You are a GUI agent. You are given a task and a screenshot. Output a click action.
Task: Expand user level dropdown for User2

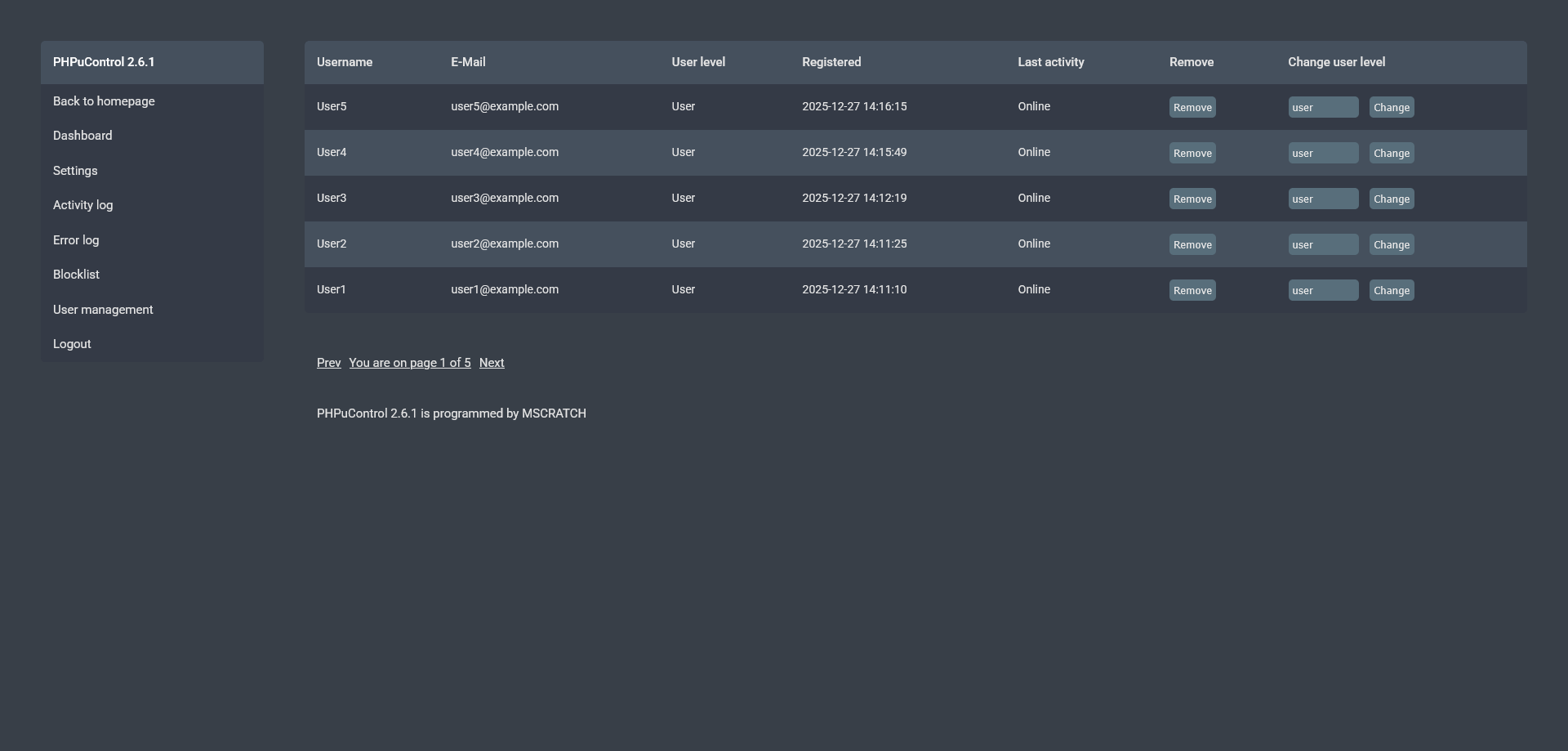[x=1322, y=244]
